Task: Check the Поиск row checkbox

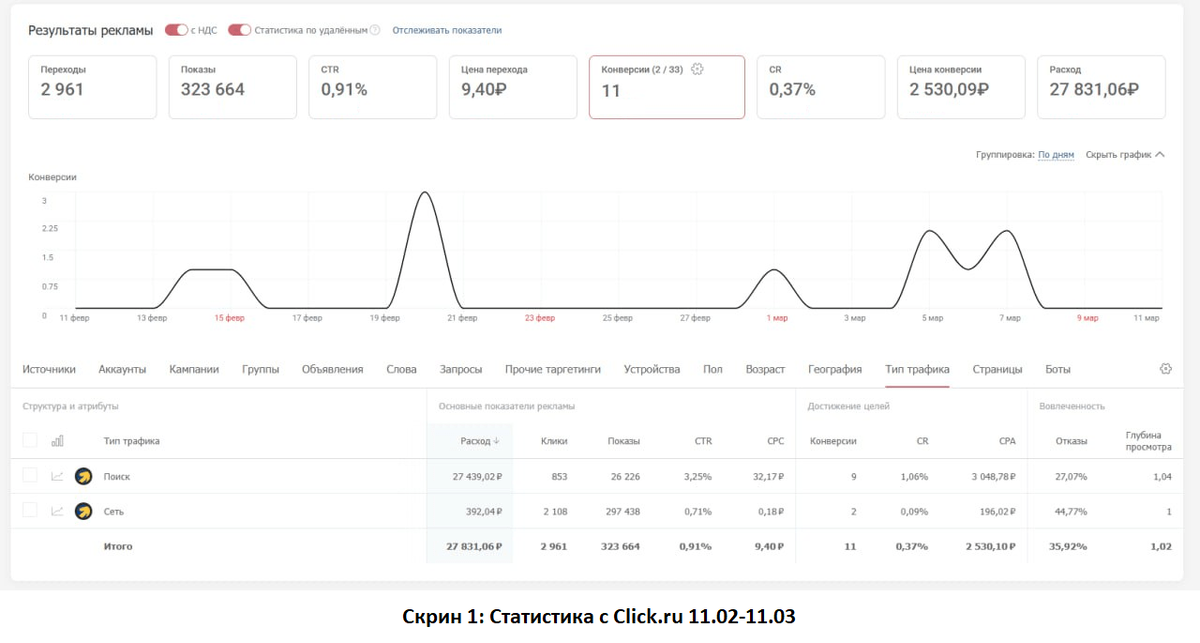Action: click(x=30, y=476)
